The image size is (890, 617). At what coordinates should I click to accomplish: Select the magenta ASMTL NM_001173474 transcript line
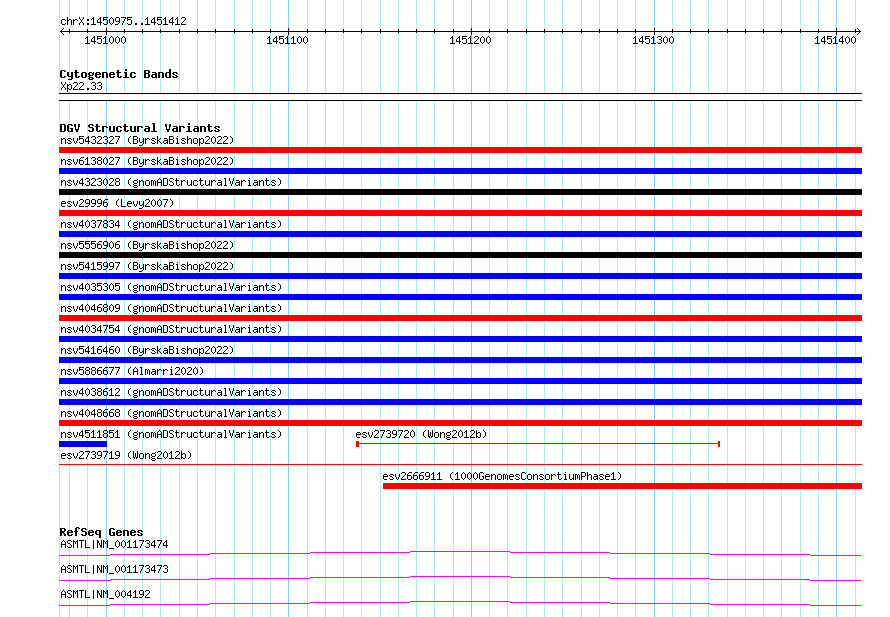[460, 553]
